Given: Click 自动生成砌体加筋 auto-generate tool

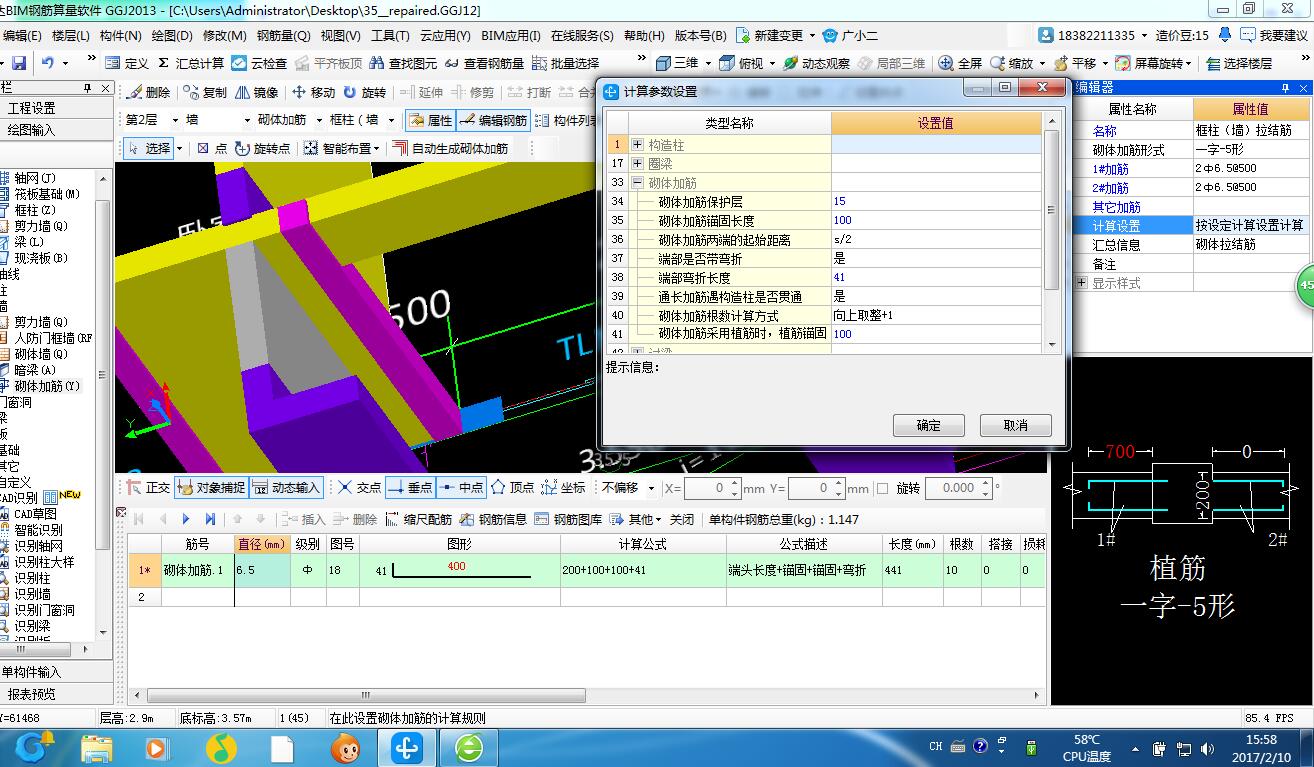Looking at the screenshot, I should tap(450, 148).
